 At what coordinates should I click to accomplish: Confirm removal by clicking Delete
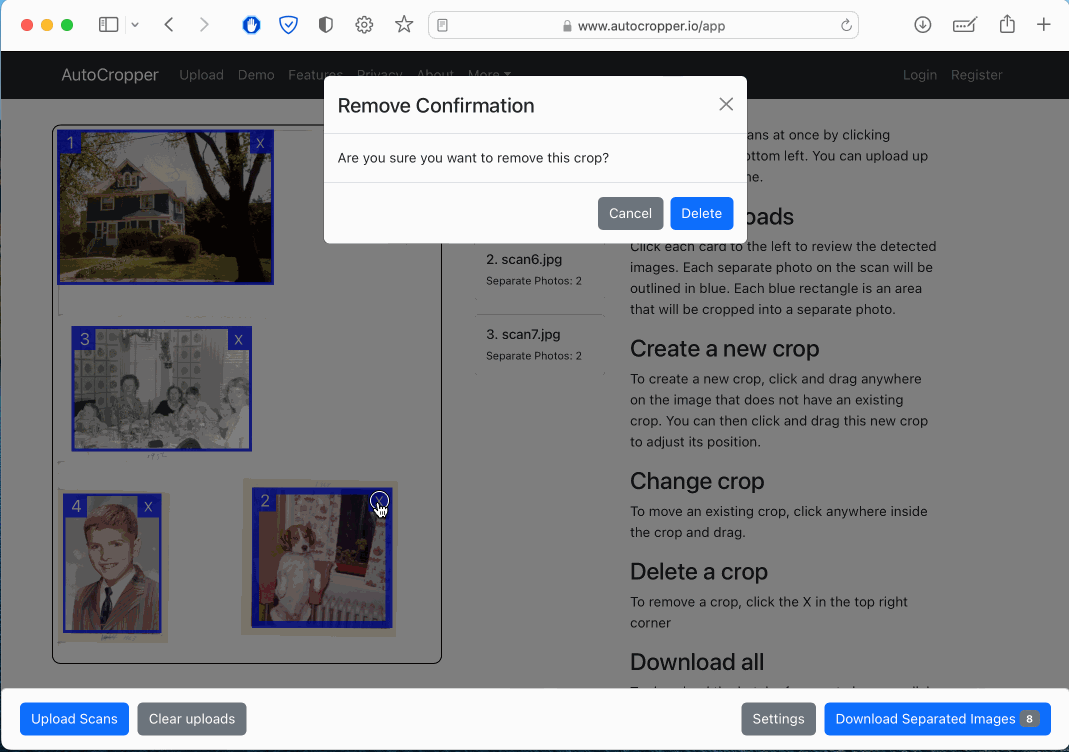[x=701, y=213]
